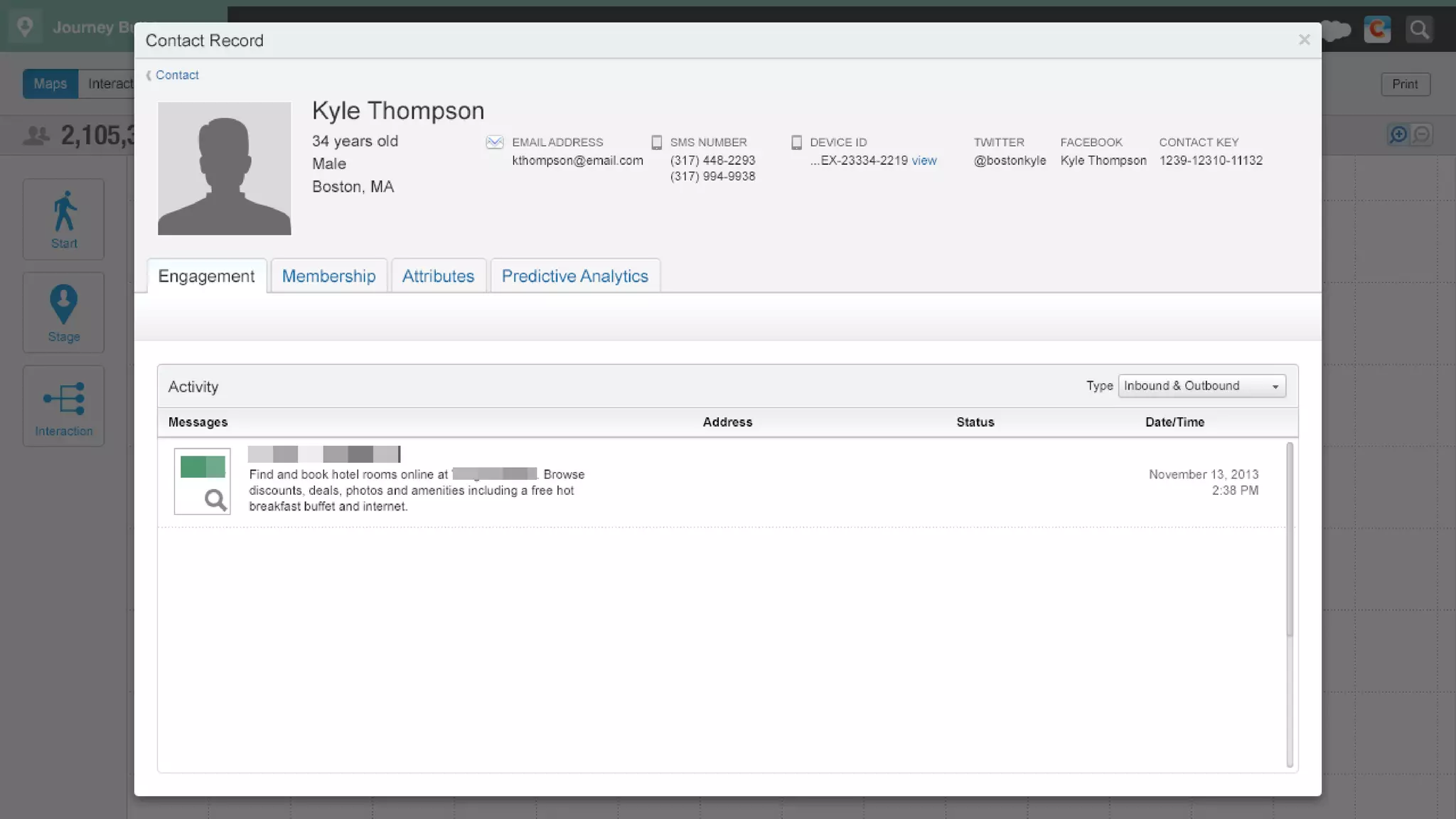Close the Contact Record dialog
Image resolution: width=1456 pixels, height=819 pixels.
(1304, 40)
